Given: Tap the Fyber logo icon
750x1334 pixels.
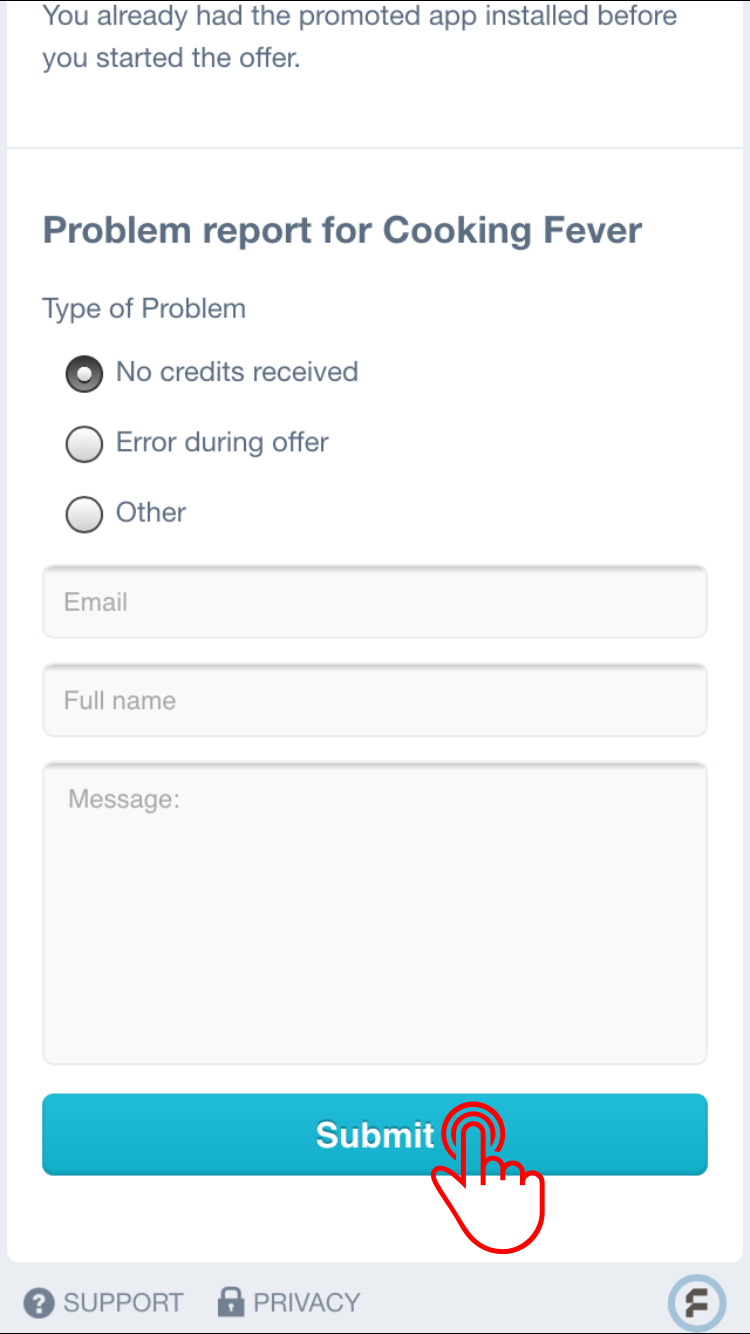Looking at the screenshot, I should [x=696, y=1303].
